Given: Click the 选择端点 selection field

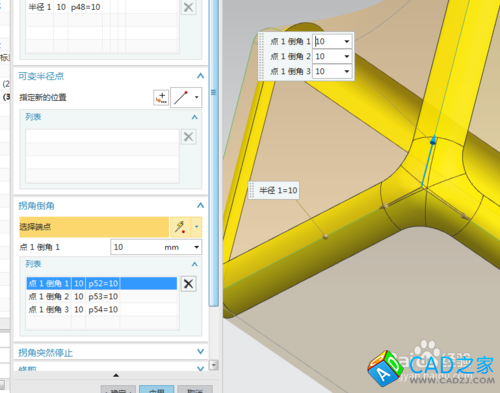Looking at the screenshot, I should 94,227.
